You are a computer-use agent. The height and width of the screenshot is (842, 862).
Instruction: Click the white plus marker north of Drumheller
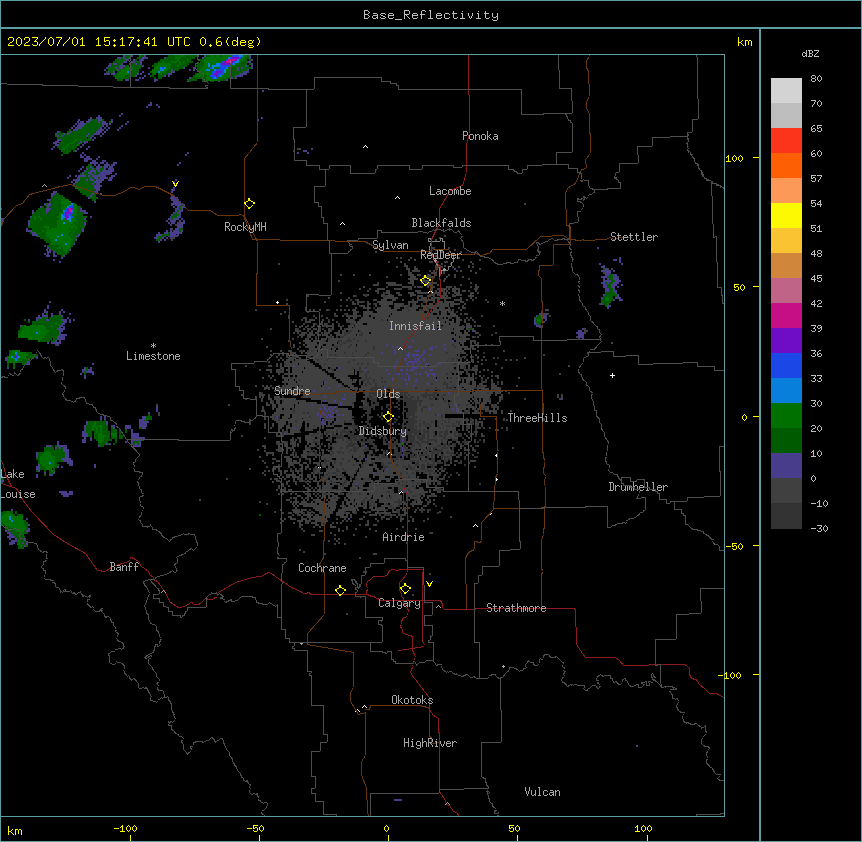(612, 375)
